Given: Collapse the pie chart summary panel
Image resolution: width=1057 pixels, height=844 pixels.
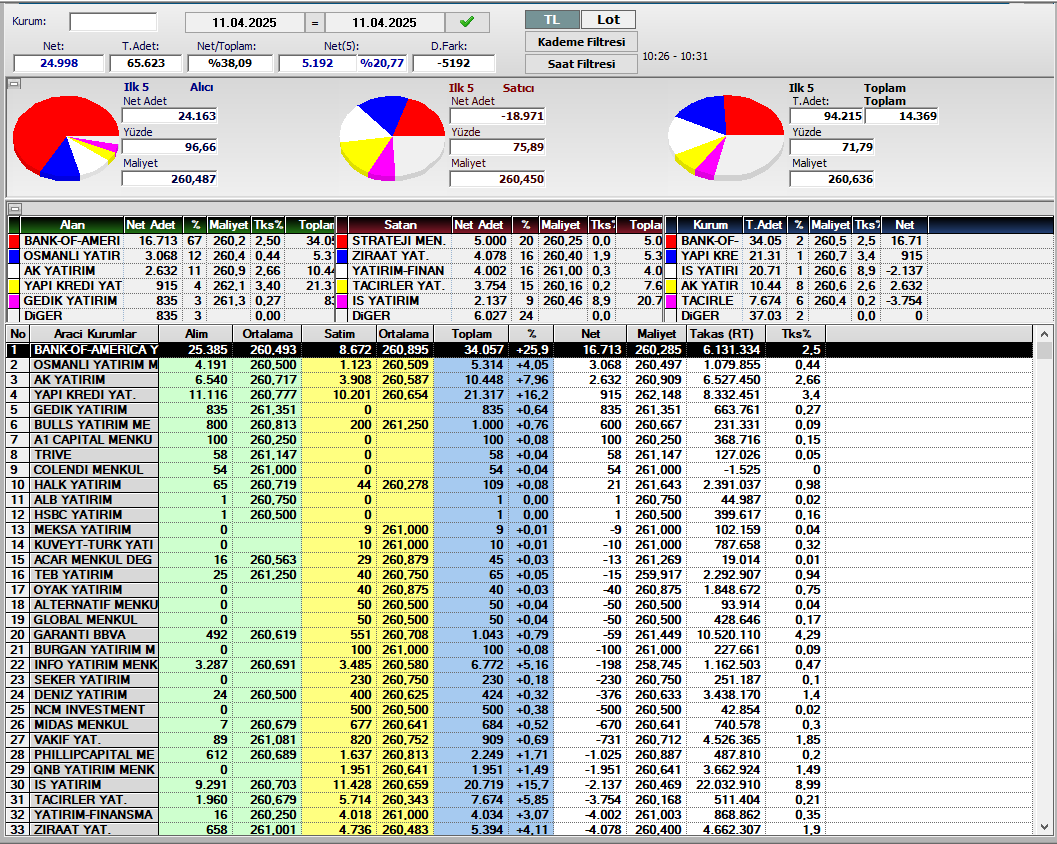Looking at the screenshot, I should point(14,84).
